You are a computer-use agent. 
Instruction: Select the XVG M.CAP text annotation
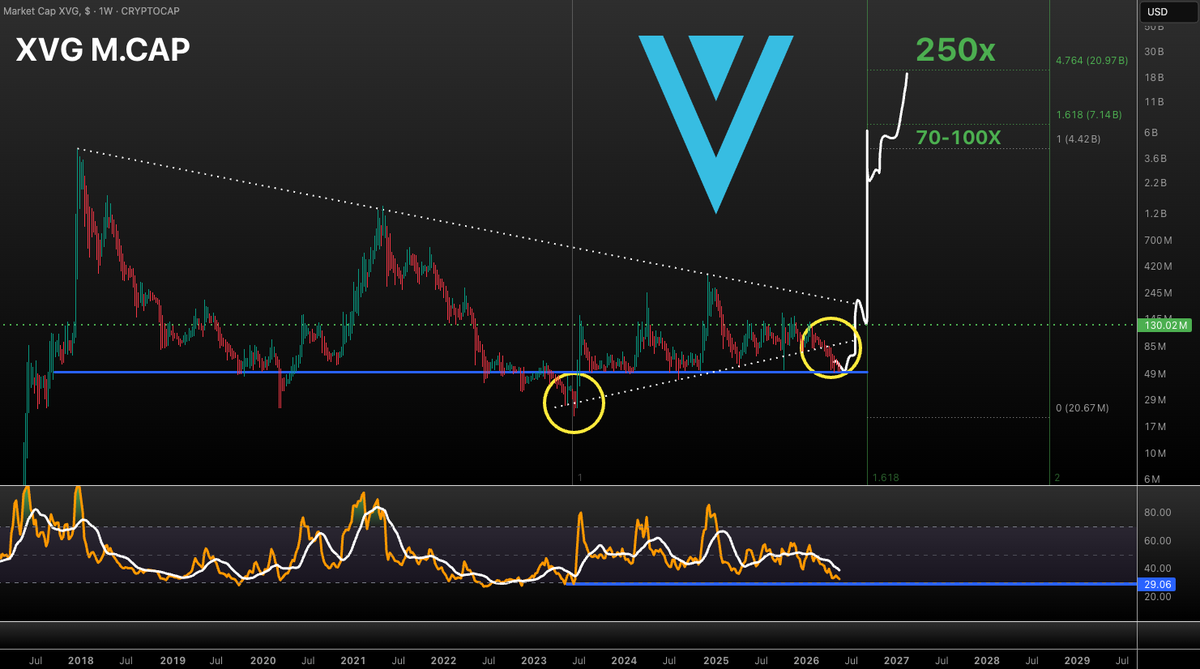[104, 50]
